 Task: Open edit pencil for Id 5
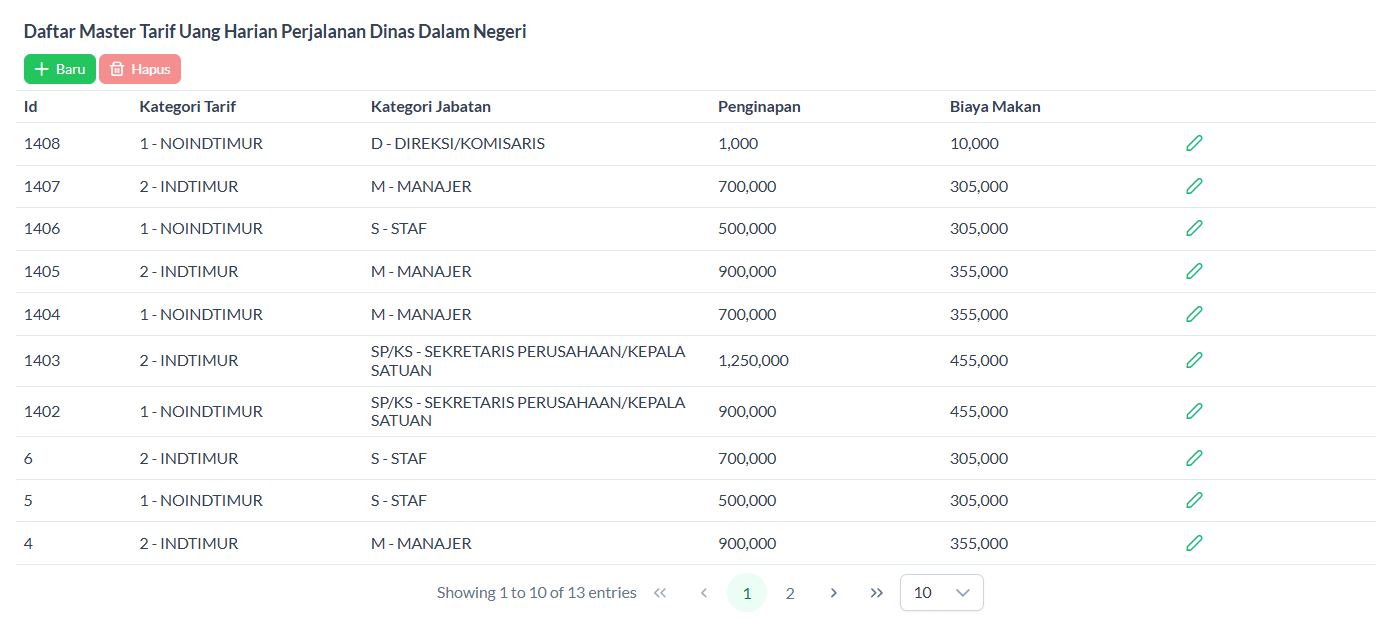point(1194,500)
